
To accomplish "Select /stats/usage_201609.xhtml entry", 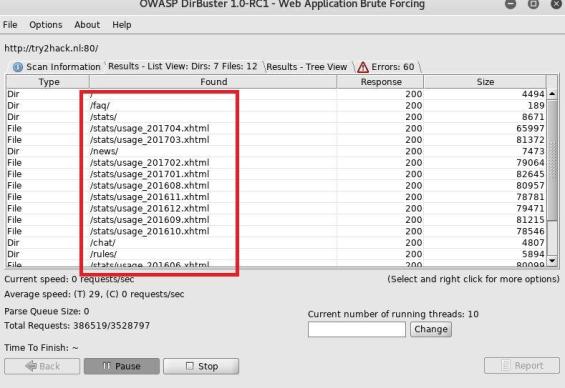I will pos(276,220).
